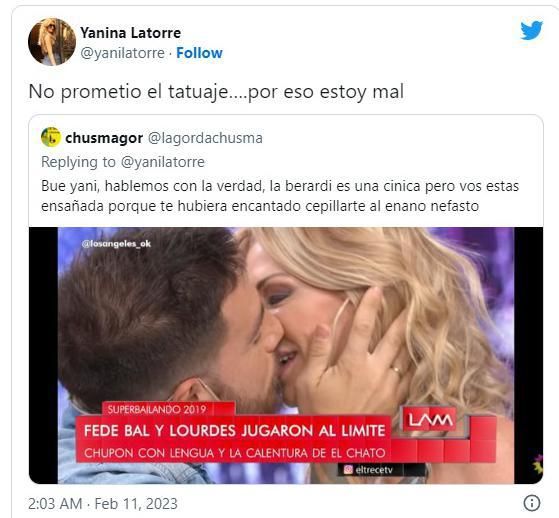
Task: Click the @losangeles_ok watermark in the video
Action: click(x=116, y=244)
